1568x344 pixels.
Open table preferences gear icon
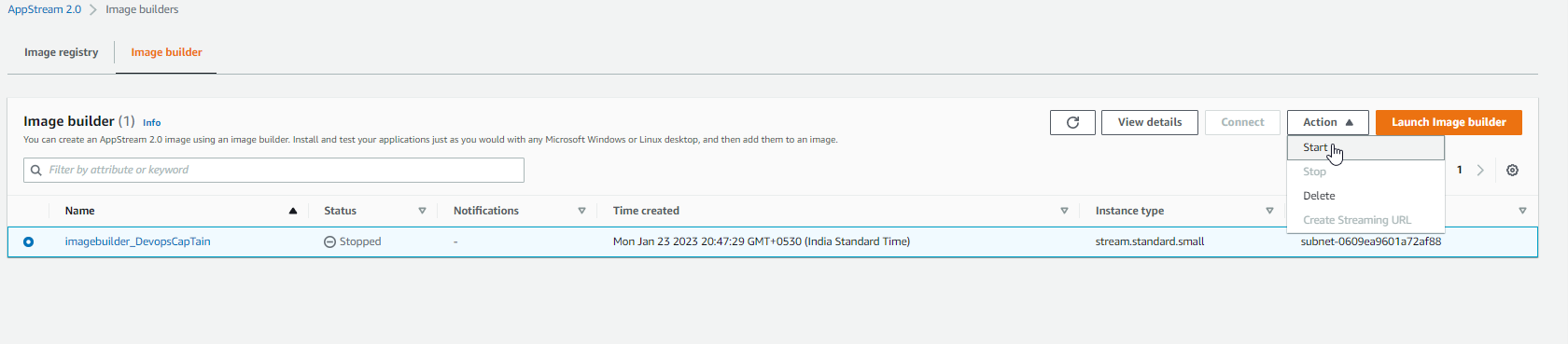(x=1512, y=170)
